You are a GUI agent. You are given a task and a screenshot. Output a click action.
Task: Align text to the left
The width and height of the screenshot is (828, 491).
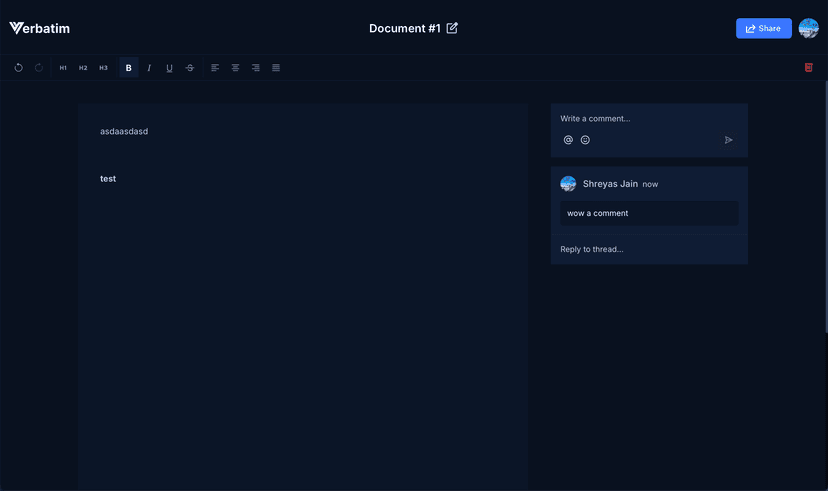pos(215,68)
